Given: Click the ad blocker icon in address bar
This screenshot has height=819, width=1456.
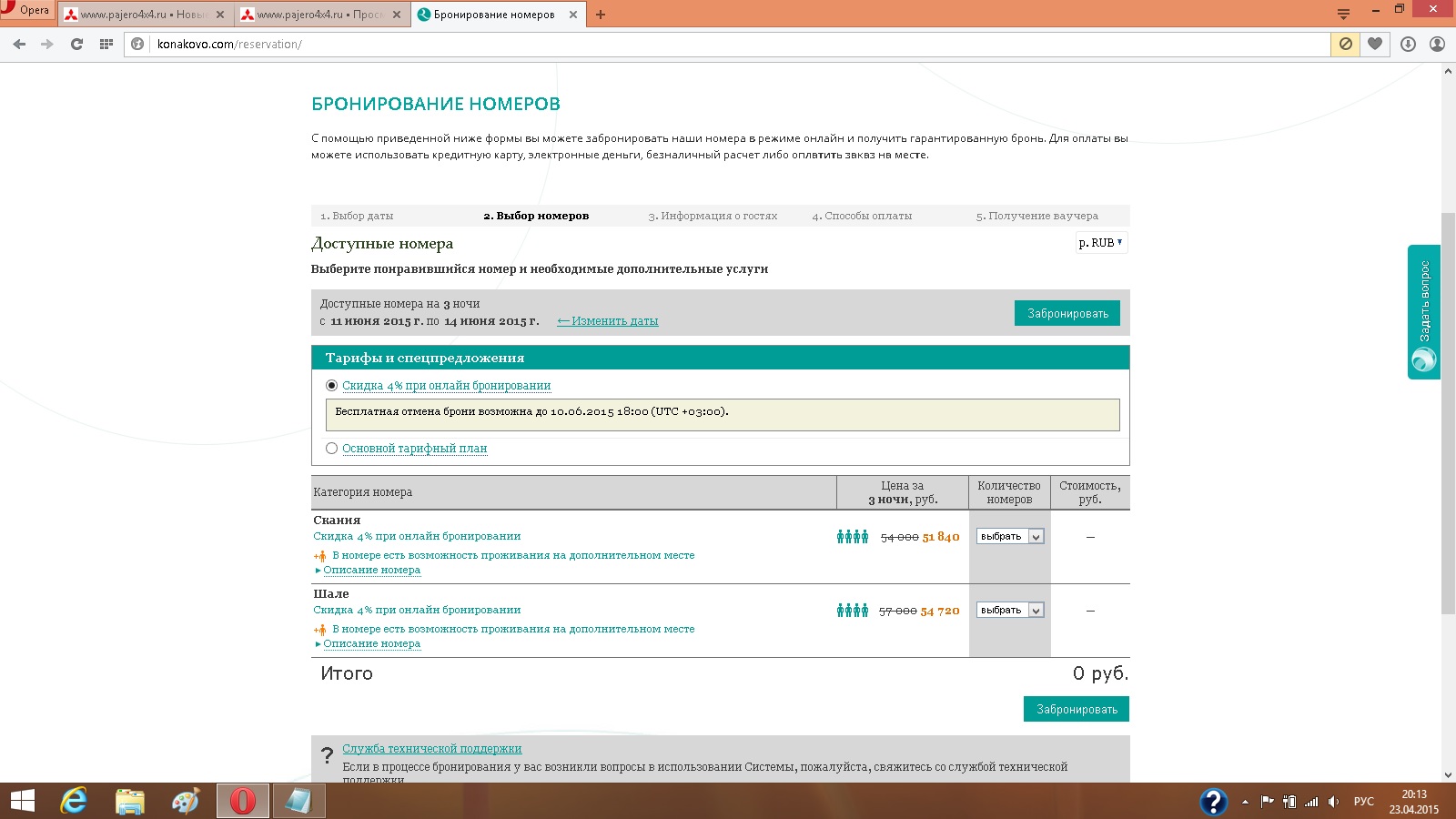Looking at the screenshot, I should point(1345,44).
